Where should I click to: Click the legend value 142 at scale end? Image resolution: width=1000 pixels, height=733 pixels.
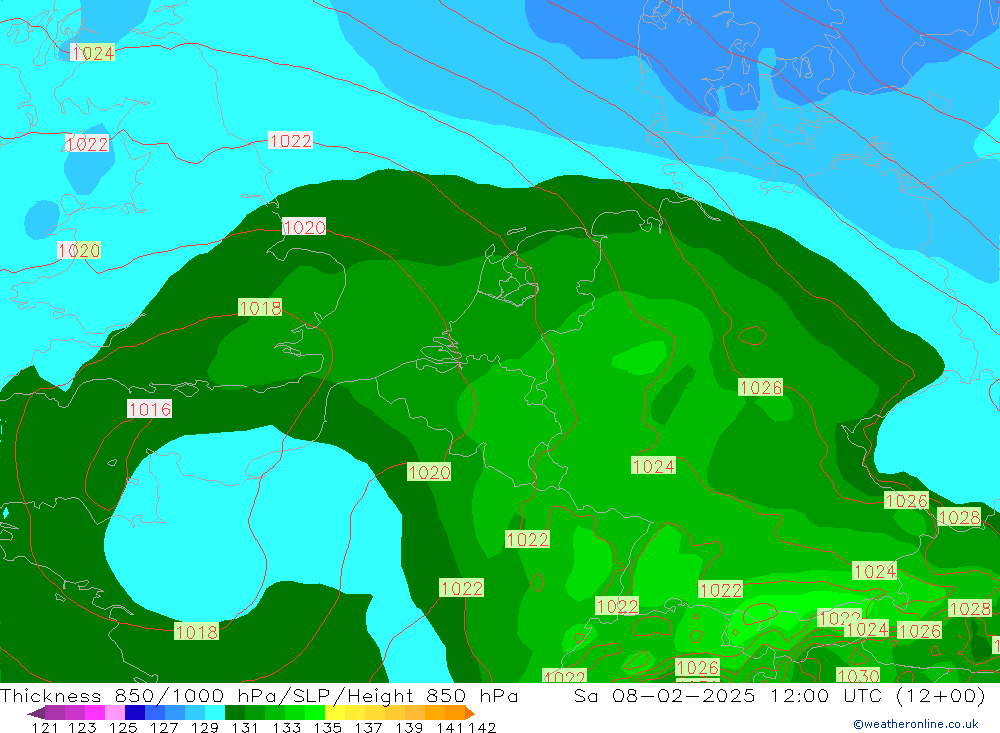click(x=483, y=727)
